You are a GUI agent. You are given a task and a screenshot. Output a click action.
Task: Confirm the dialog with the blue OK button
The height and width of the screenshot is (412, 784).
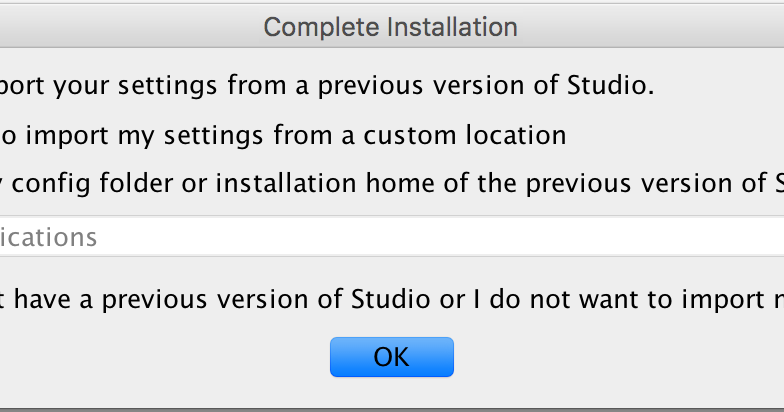(391, 357)
